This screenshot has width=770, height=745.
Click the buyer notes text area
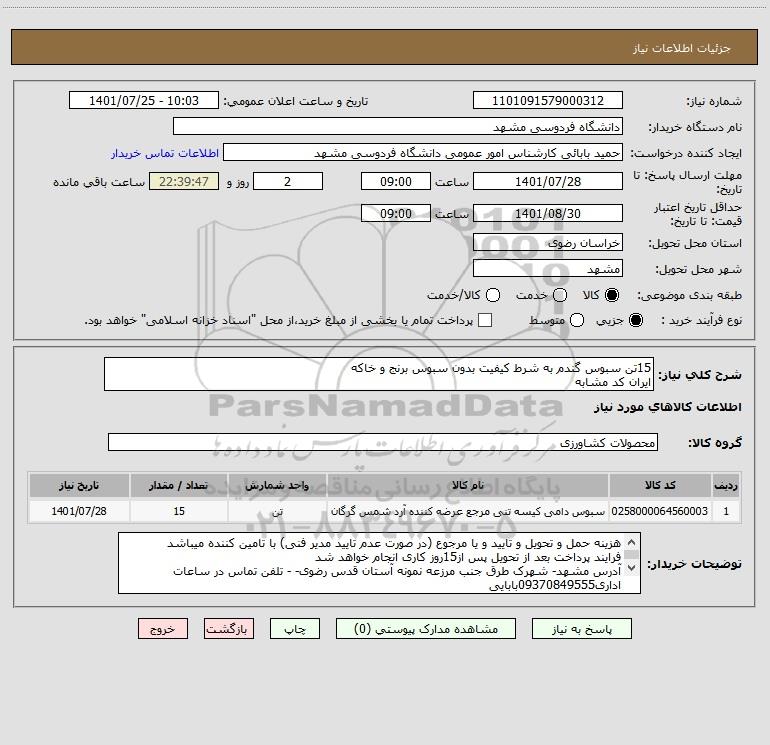(x=379, y=563)
